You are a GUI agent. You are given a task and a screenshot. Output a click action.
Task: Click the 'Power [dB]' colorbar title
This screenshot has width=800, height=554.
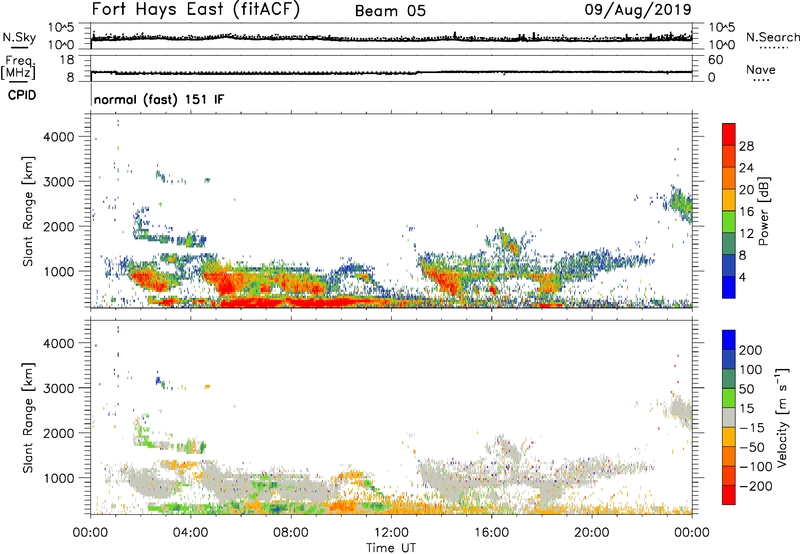[763, 211]
